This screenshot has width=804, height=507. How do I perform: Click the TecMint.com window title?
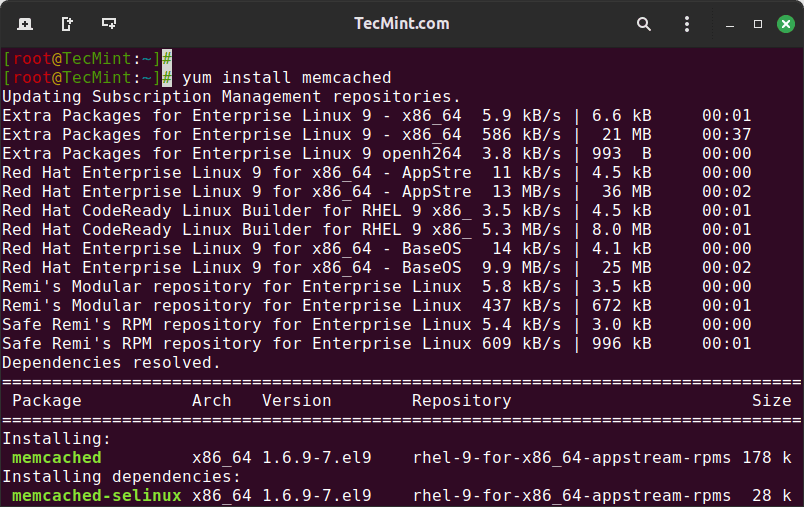point(401,24)
